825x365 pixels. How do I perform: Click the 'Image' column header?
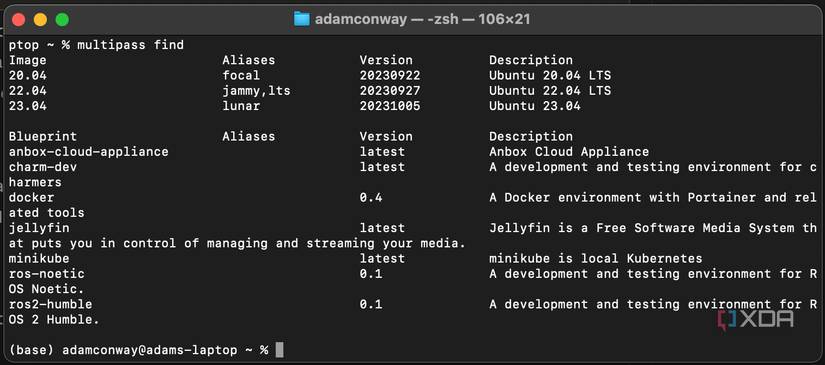(28, 60)
